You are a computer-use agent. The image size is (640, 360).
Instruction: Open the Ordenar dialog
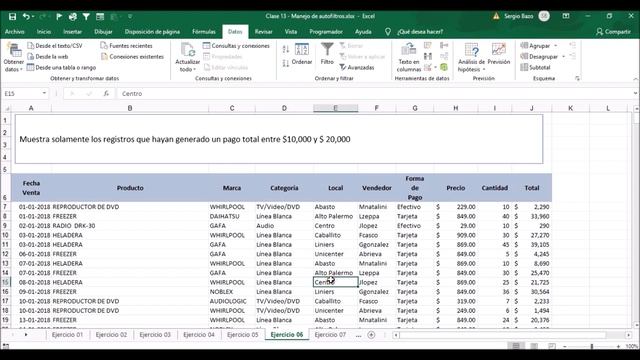tap(302, 54)
